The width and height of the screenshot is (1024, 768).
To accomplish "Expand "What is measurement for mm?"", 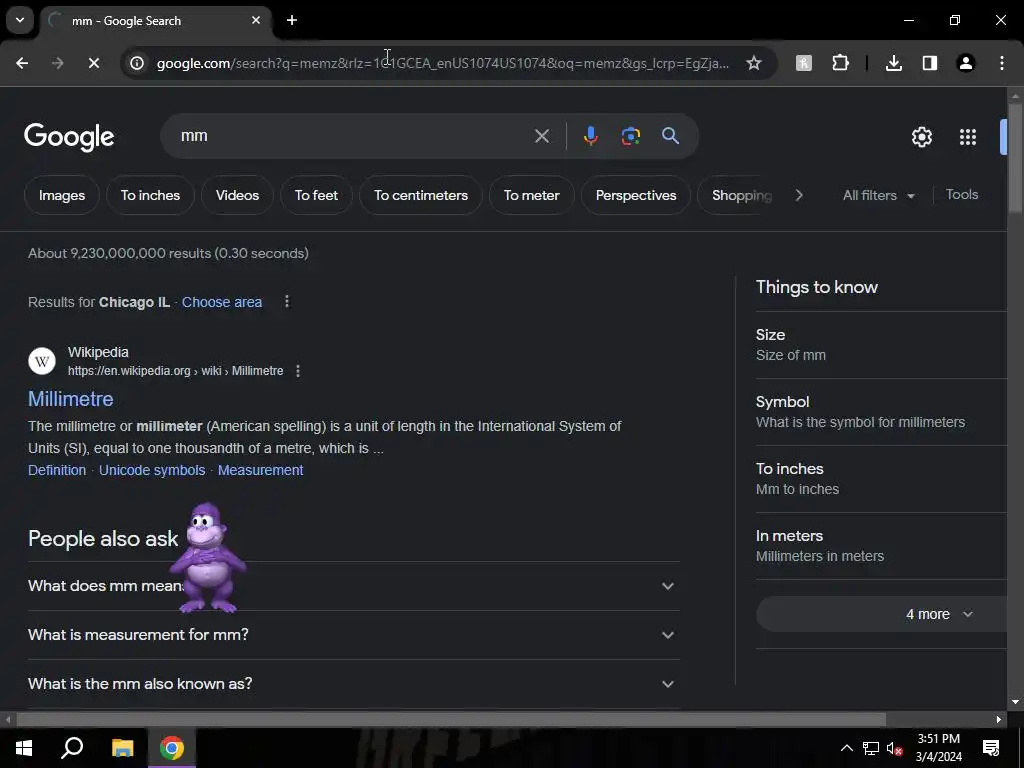I will click(354, 635).
